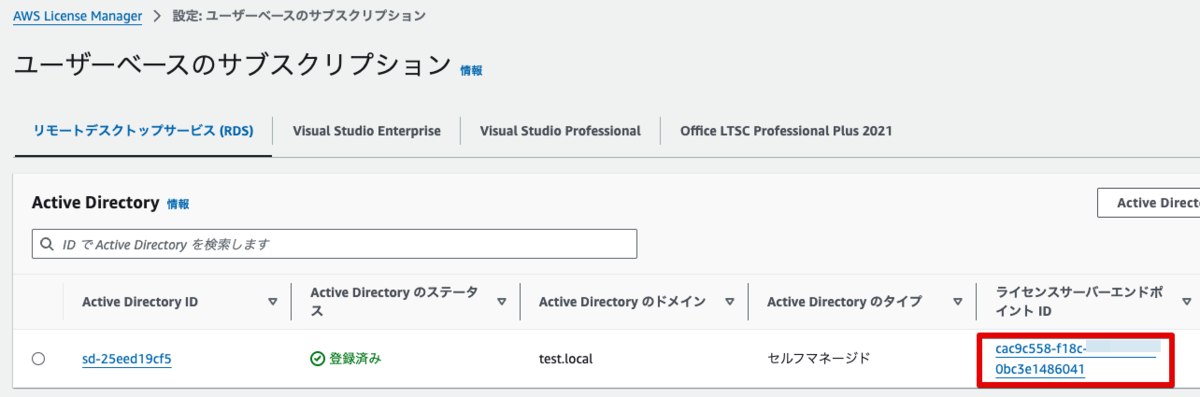The width and height of the screenshot is (1200, 397).
Task: Open the AWS License Manager breadcrumb link
Action: (78, 16)
